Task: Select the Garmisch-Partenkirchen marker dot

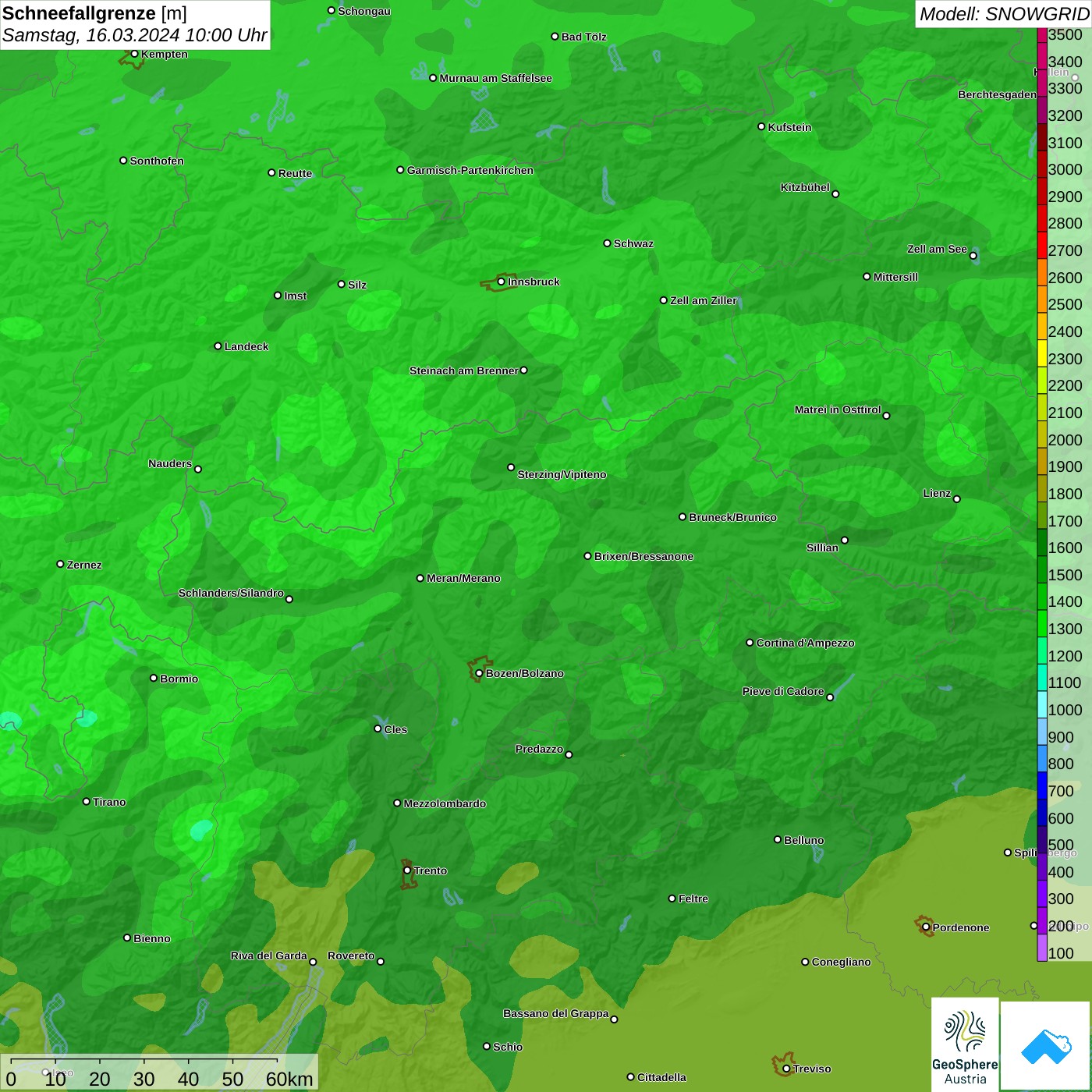Action: tap(400, 169)
